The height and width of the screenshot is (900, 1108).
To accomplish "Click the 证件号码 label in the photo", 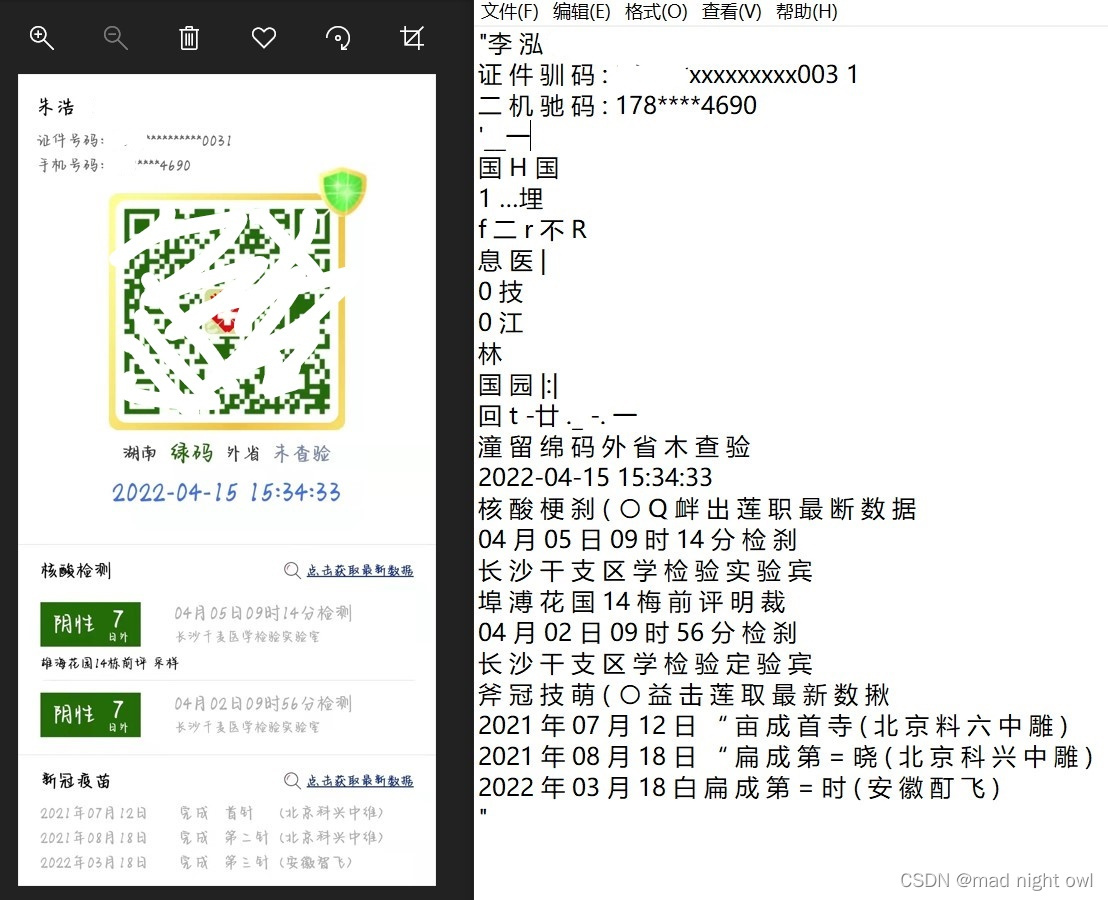I will 71,140.
